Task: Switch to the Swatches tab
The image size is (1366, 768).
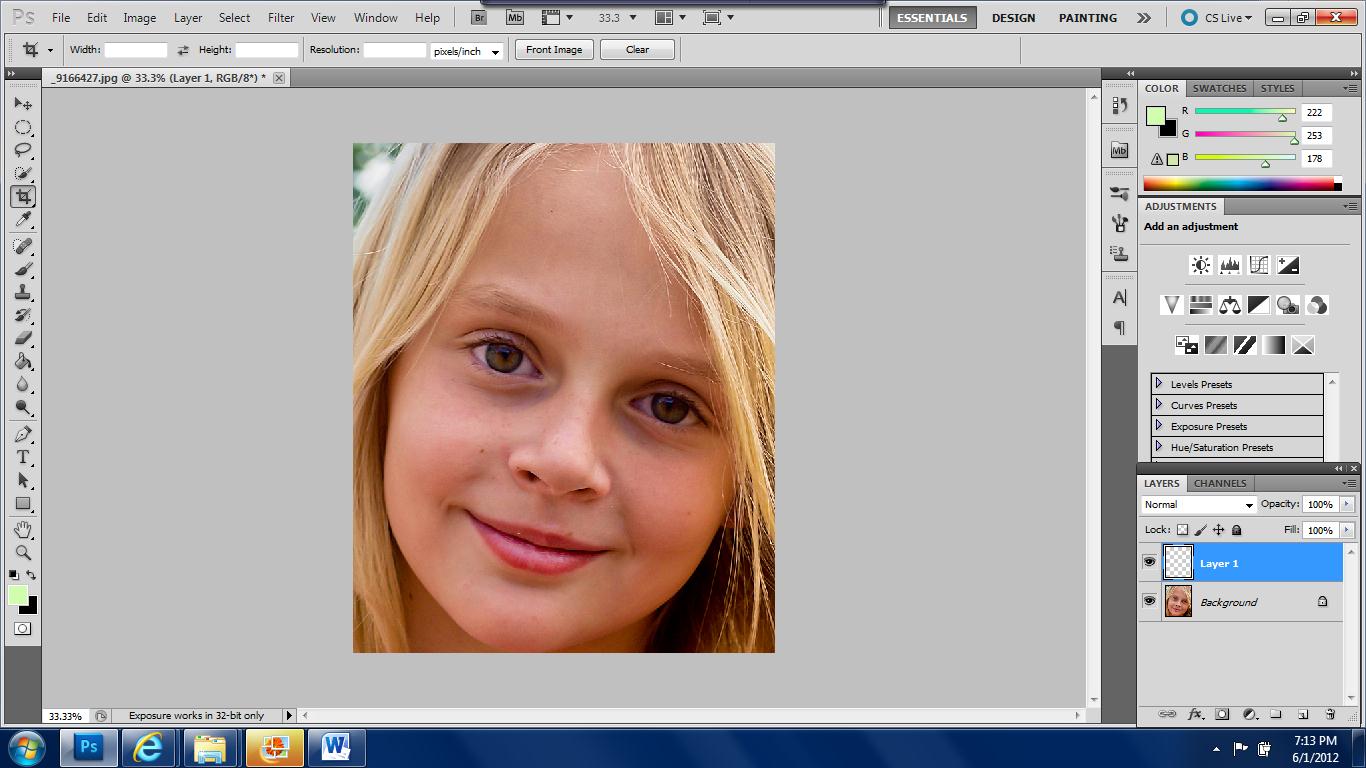Action: 1219,88
